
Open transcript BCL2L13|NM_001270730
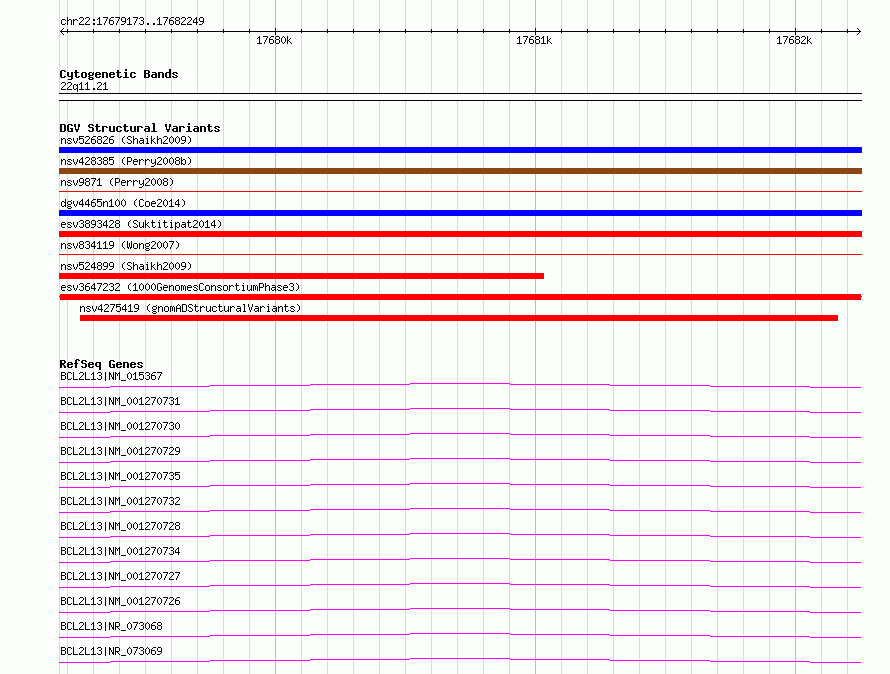point(120,426)
